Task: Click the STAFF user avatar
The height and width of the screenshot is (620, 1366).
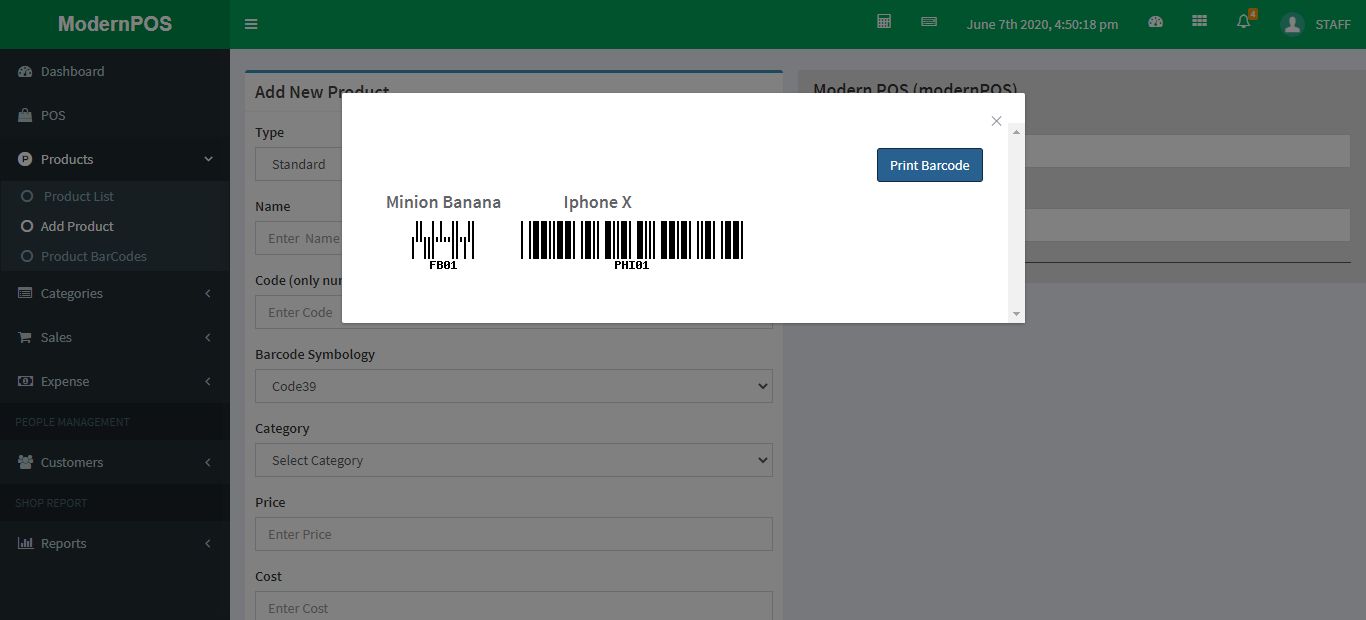Action: tap(1292, 24)
